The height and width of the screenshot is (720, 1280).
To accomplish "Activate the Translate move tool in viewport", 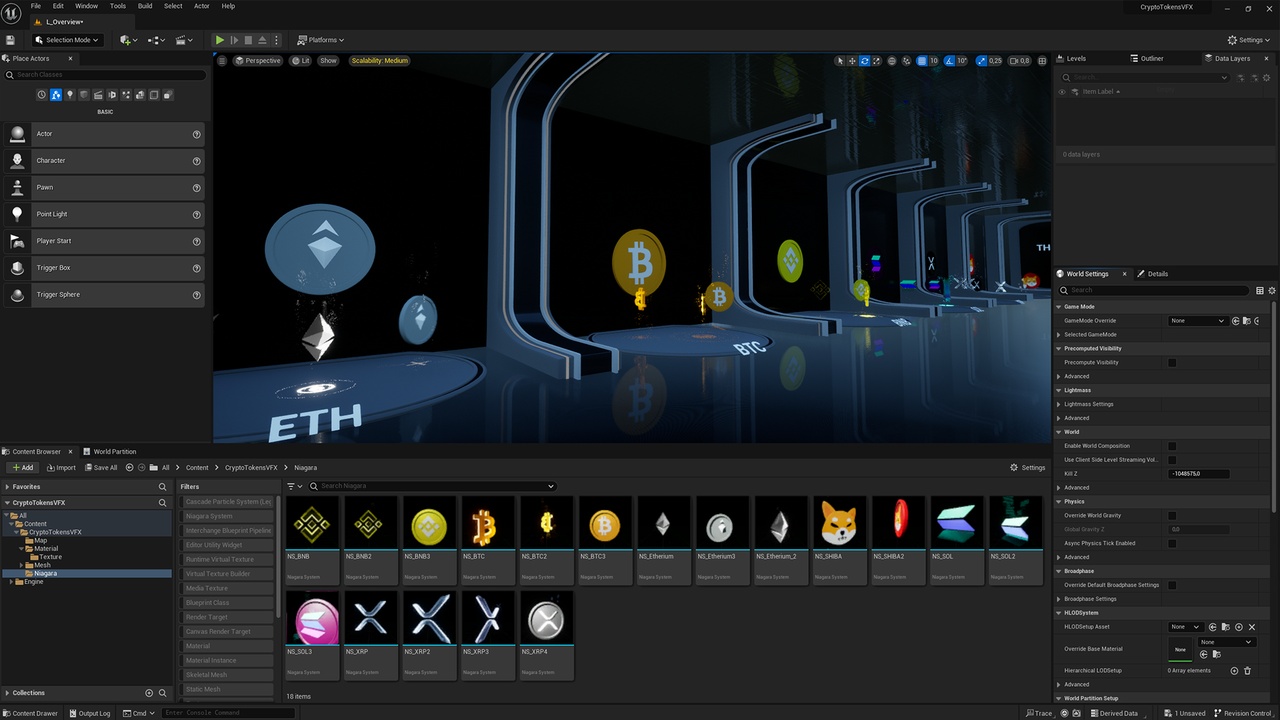I will click(x=852, y=61).
